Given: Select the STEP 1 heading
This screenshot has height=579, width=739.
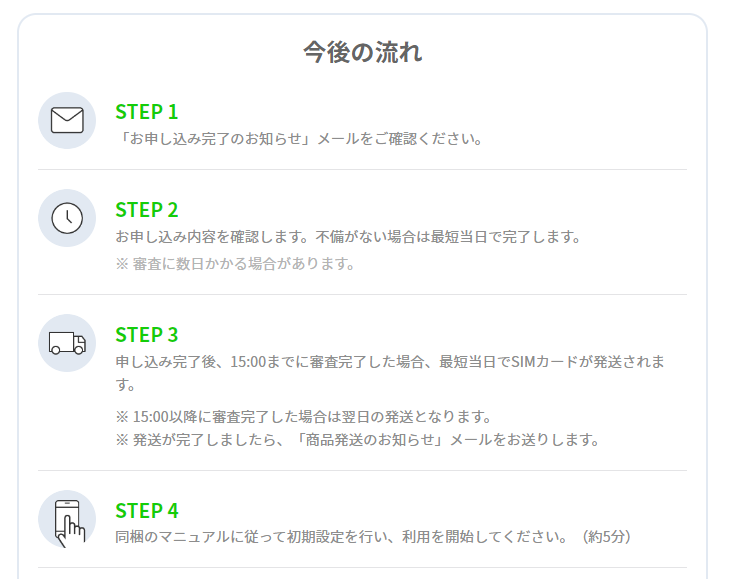Looking at the screenshot, I should [147, 112].
